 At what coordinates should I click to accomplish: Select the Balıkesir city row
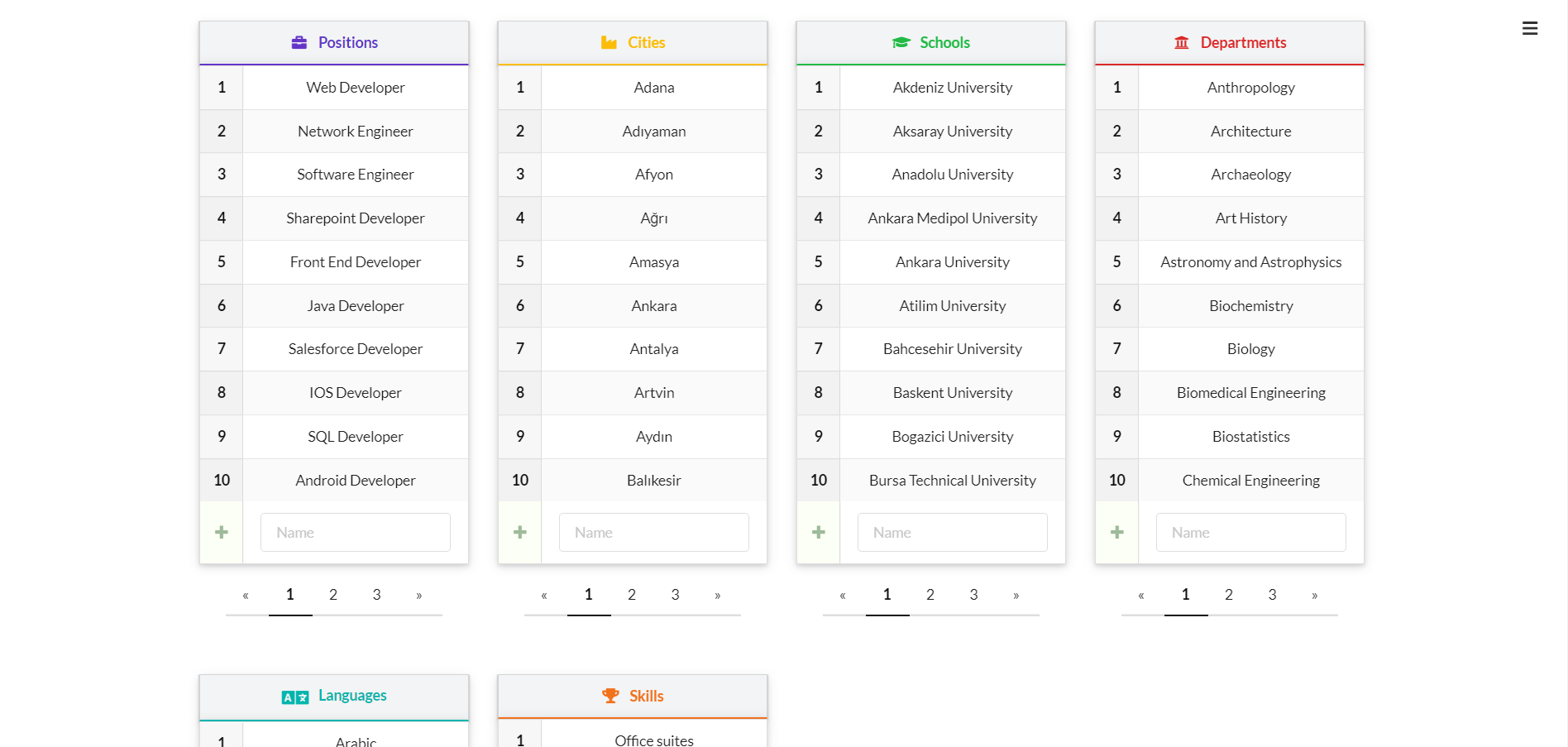(x=633, y=480)
